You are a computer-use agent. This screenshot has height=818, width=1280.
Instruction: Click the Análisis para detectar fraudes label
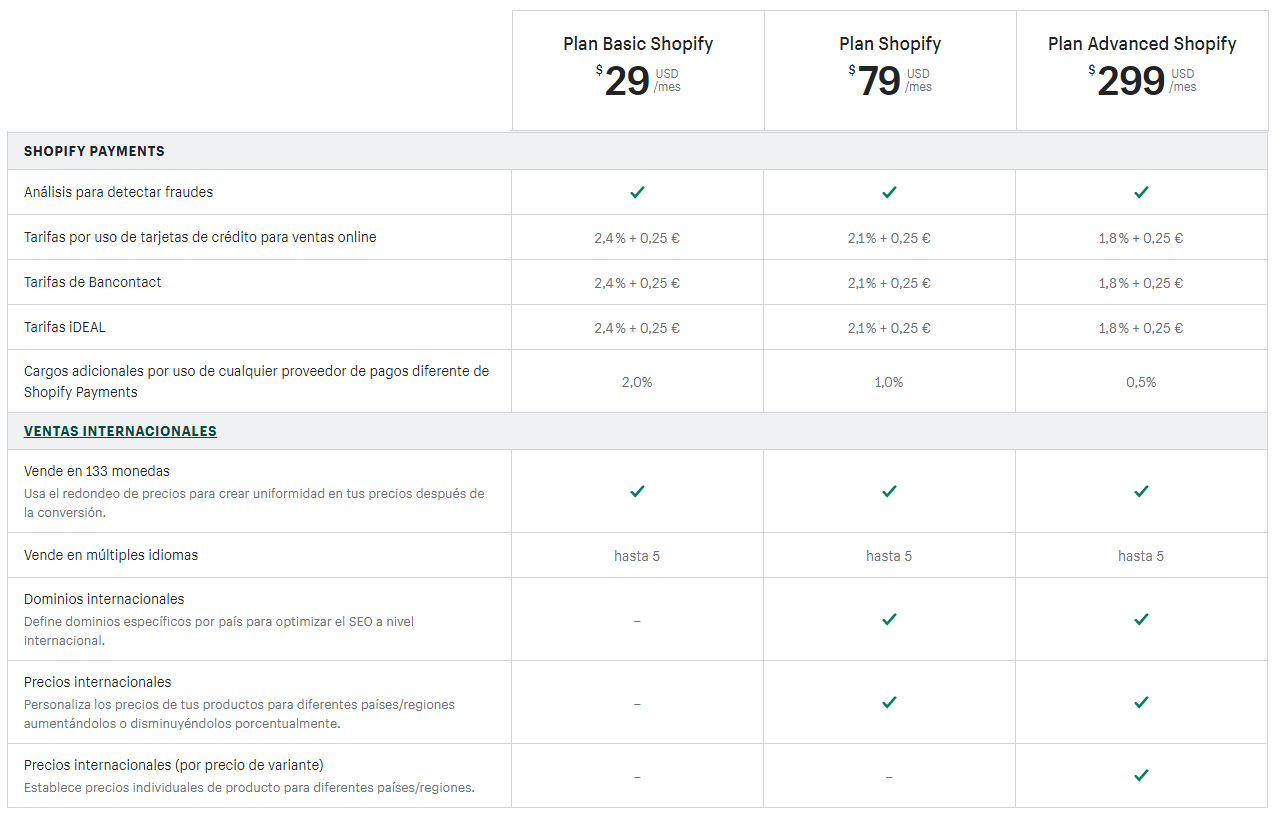tap(118, 192)
